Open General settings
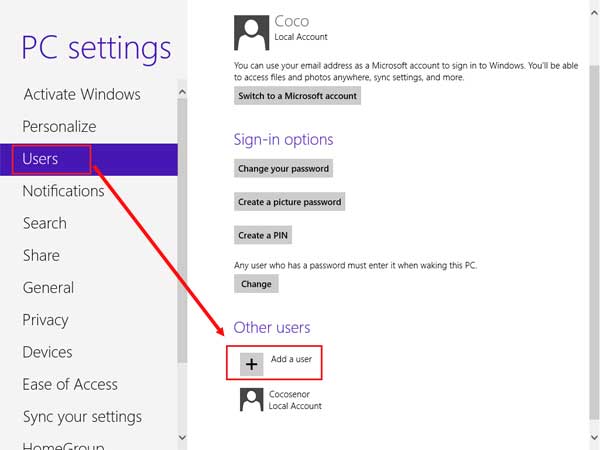Image resolution: width=600 pixels, height=450 pixels. point(48,287)
